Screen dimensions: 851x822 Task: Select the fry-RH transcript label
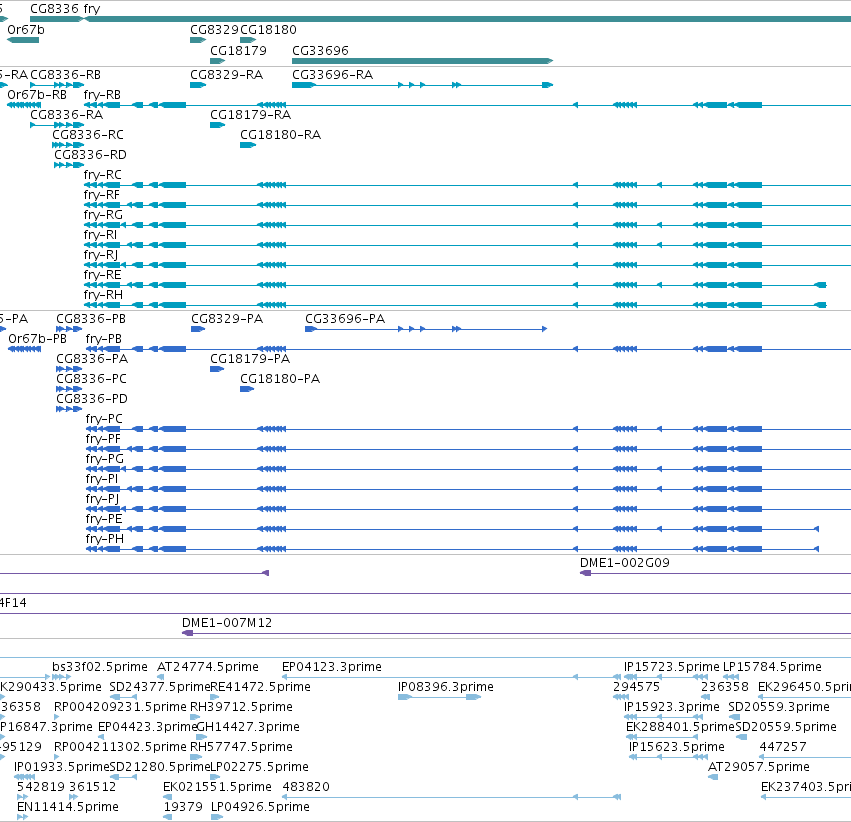pos(103,295)
